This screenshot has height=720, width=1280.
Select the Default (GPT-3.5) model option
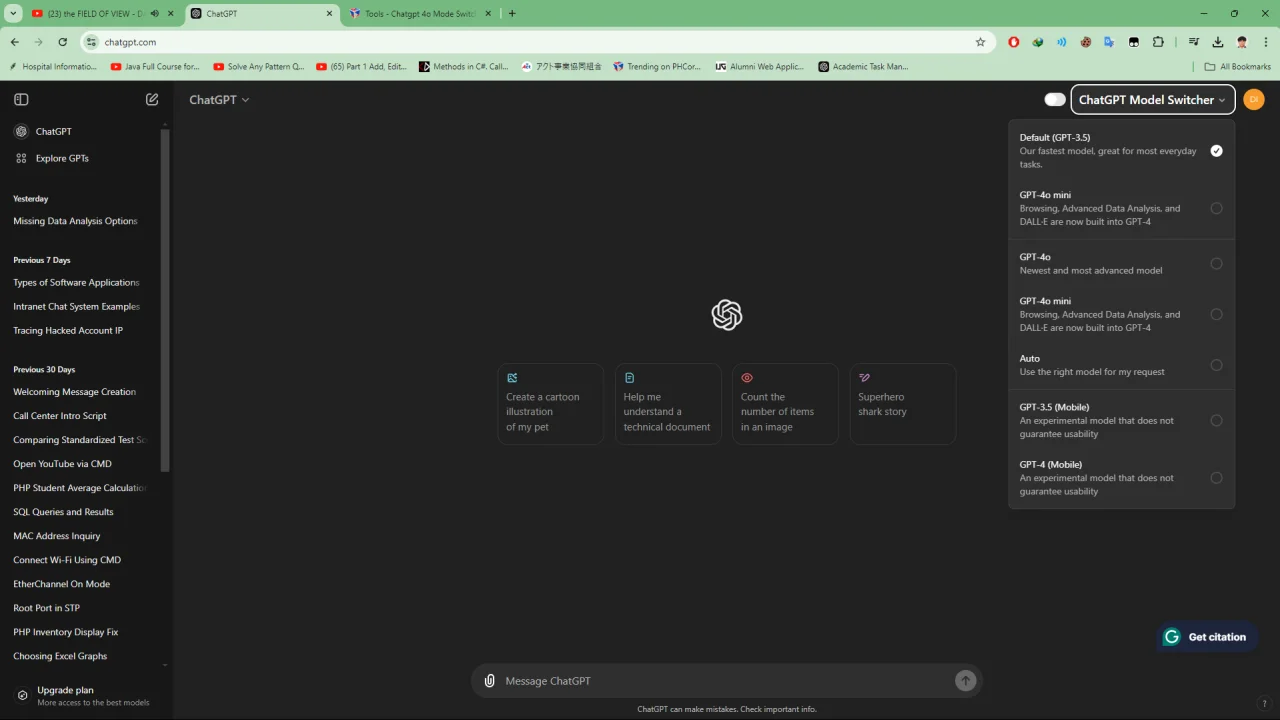(x=1121, y=151)
